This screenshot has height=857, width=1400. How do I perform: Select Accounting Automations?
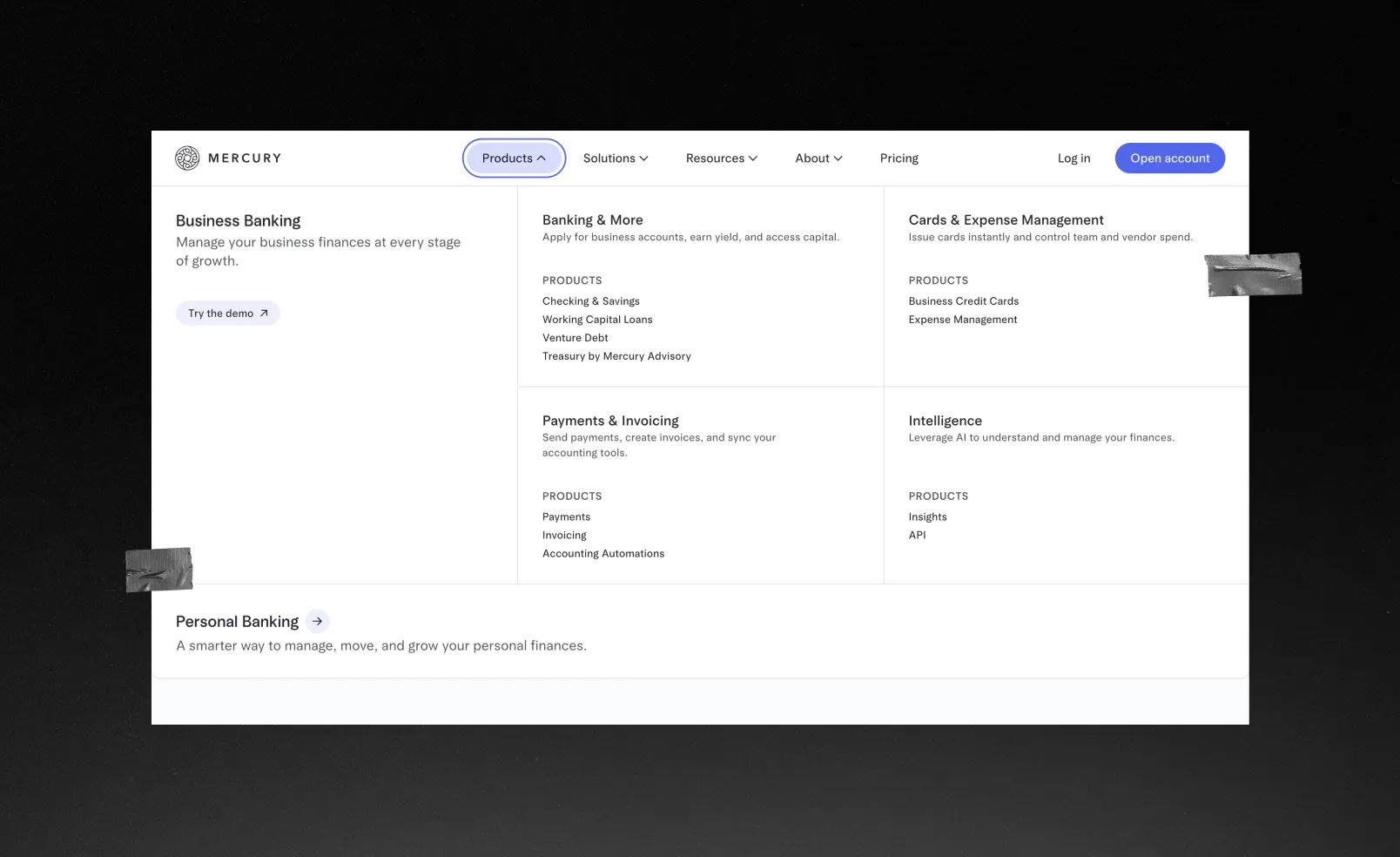[603, 554]
